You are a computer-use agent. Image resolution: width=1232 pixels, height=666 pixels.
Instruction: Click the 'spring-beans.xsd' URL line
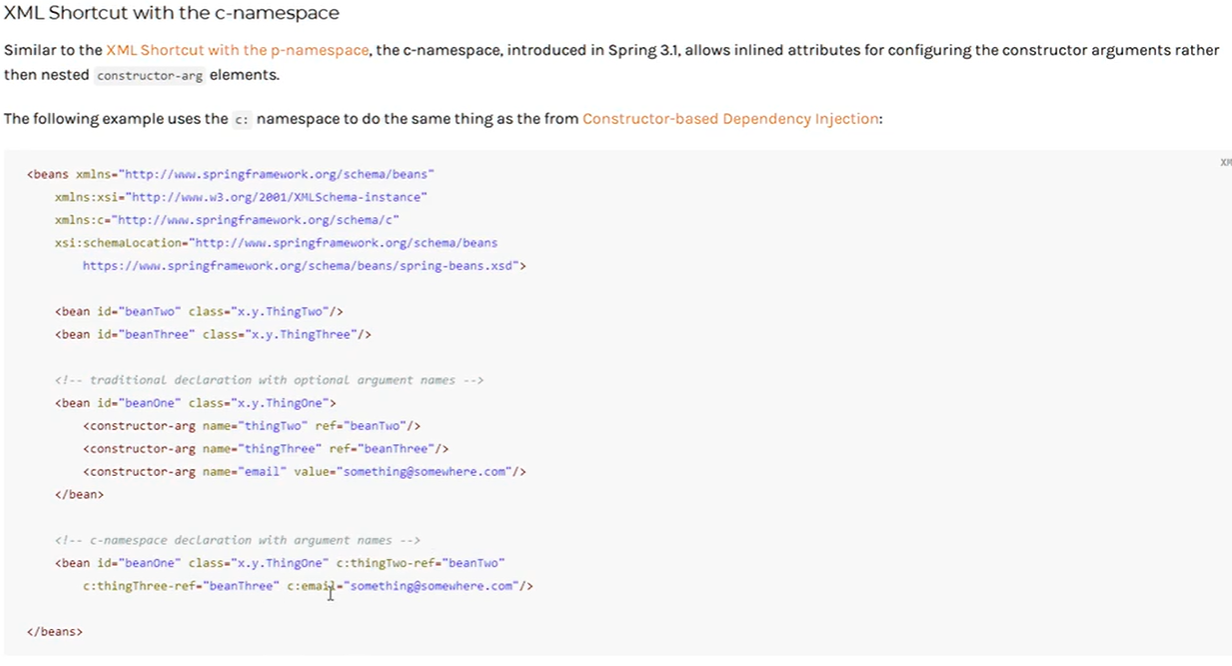[304, 266]
